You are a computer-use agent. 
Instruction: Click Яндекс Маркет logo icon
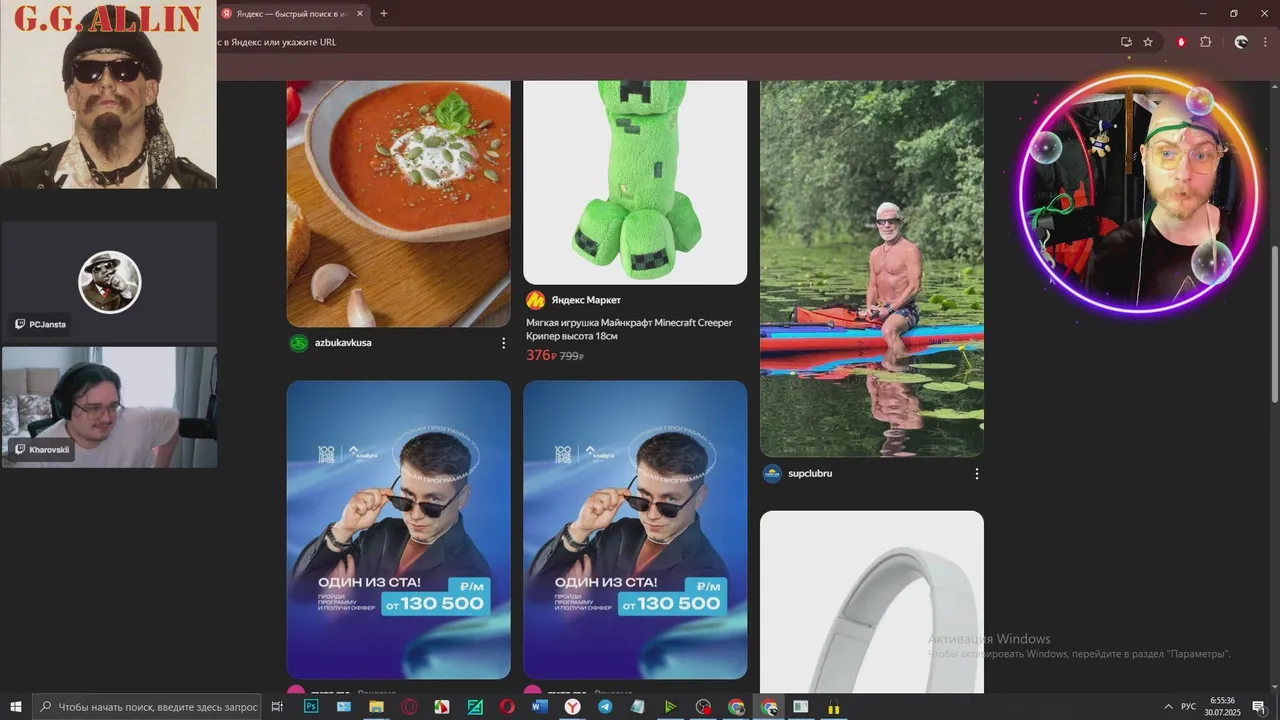(535, 300)
